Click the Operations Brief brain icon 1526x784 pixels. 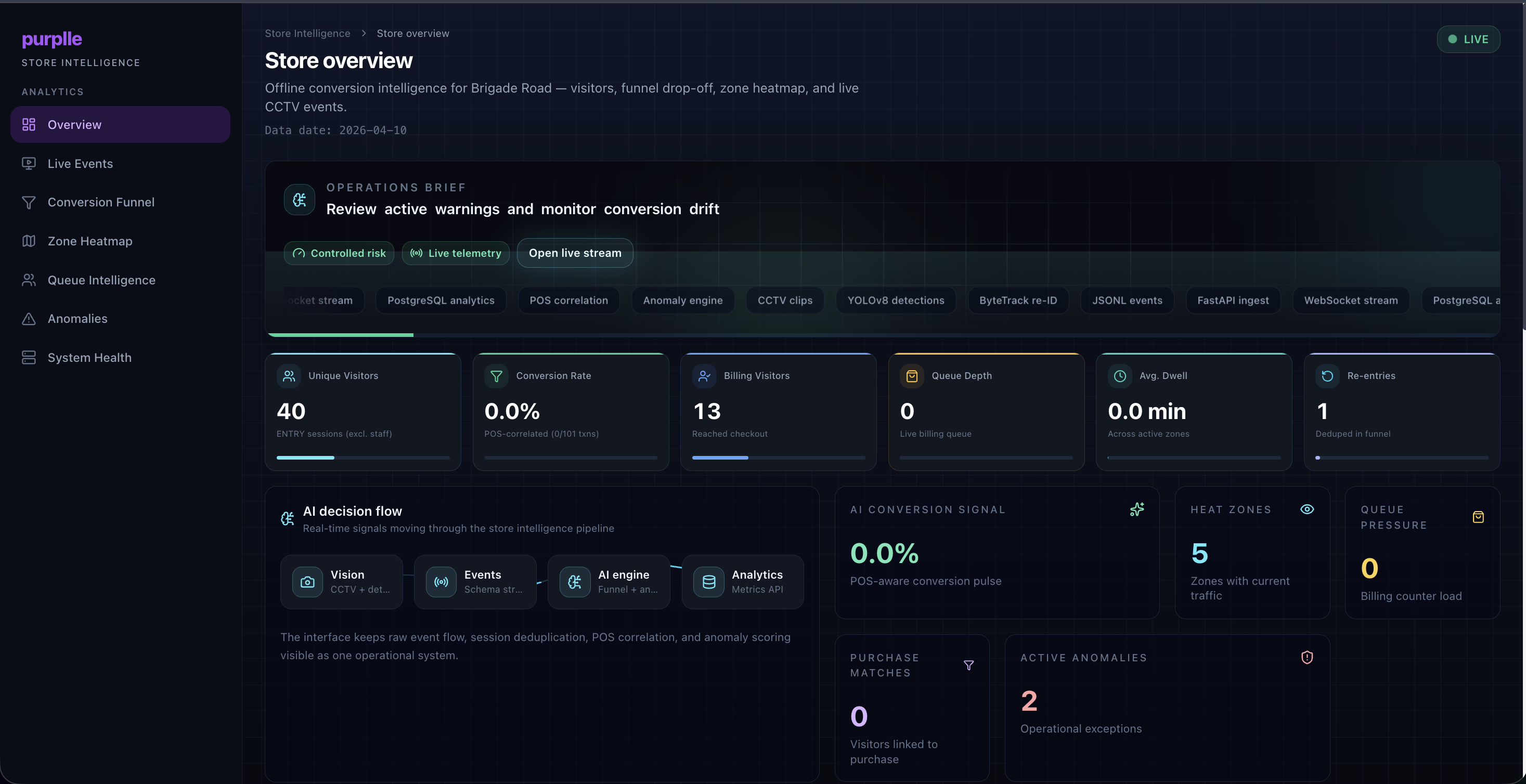(299, 200)
